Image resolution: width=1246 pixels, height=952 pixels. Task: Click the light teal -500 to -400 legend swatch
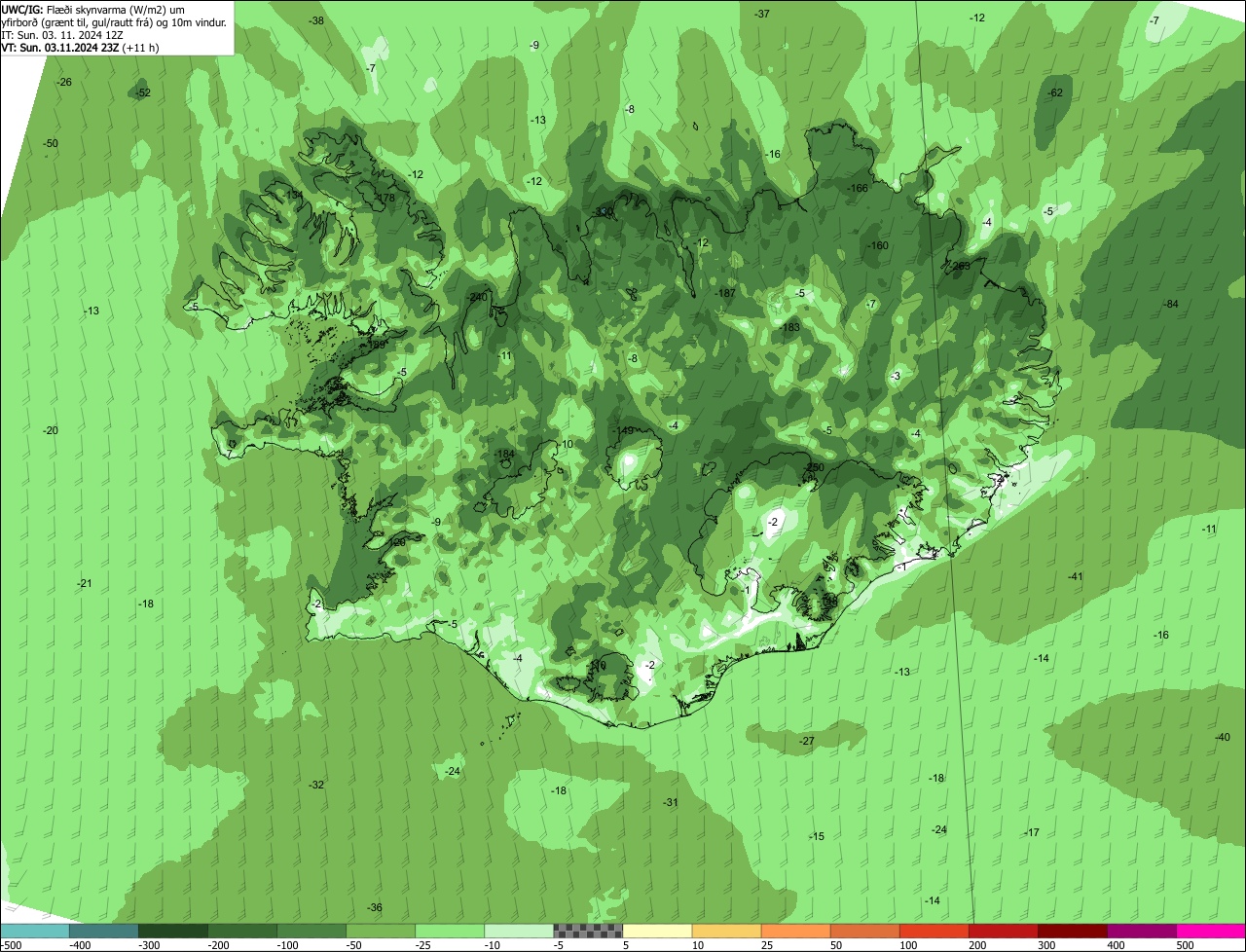point(35,931)
